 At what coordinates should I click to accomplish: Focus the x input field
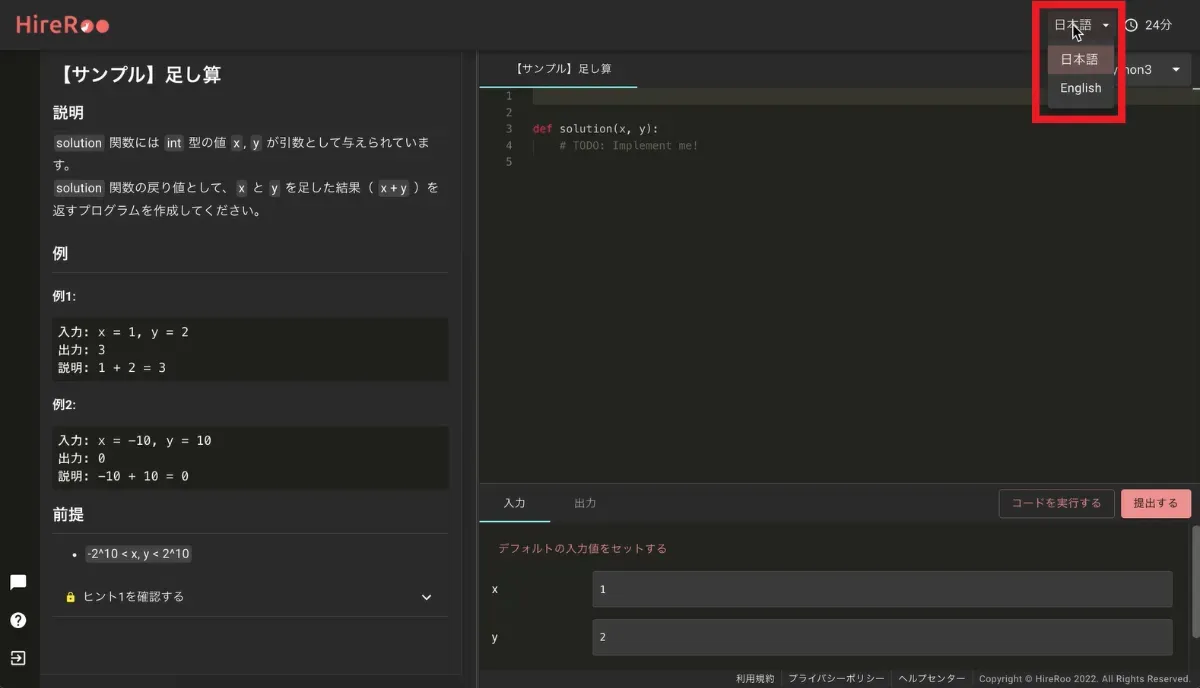click(x=882, y=589)
